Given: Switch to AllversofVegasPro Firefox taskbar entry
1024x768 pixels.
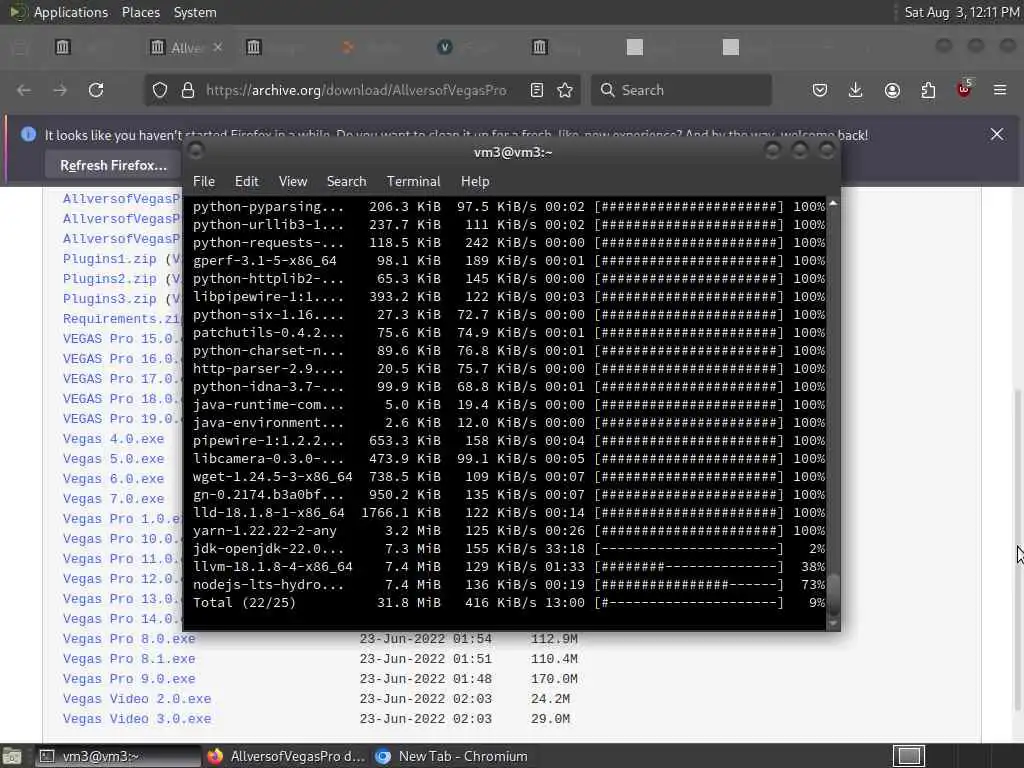Looking at the screenshot, I should 287,756.
